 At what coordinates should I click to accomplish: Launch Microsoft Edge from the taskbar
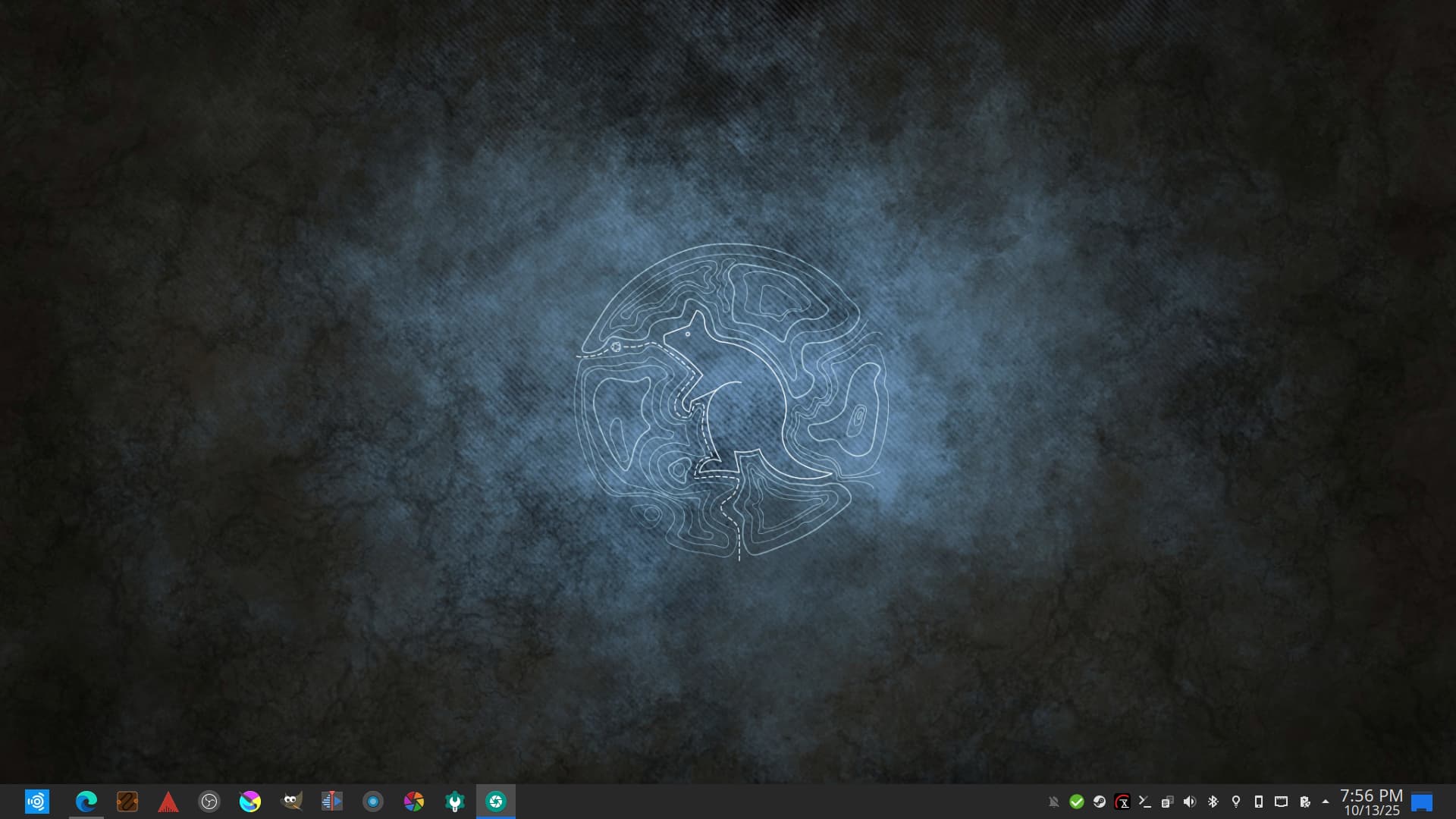point(86,802)
